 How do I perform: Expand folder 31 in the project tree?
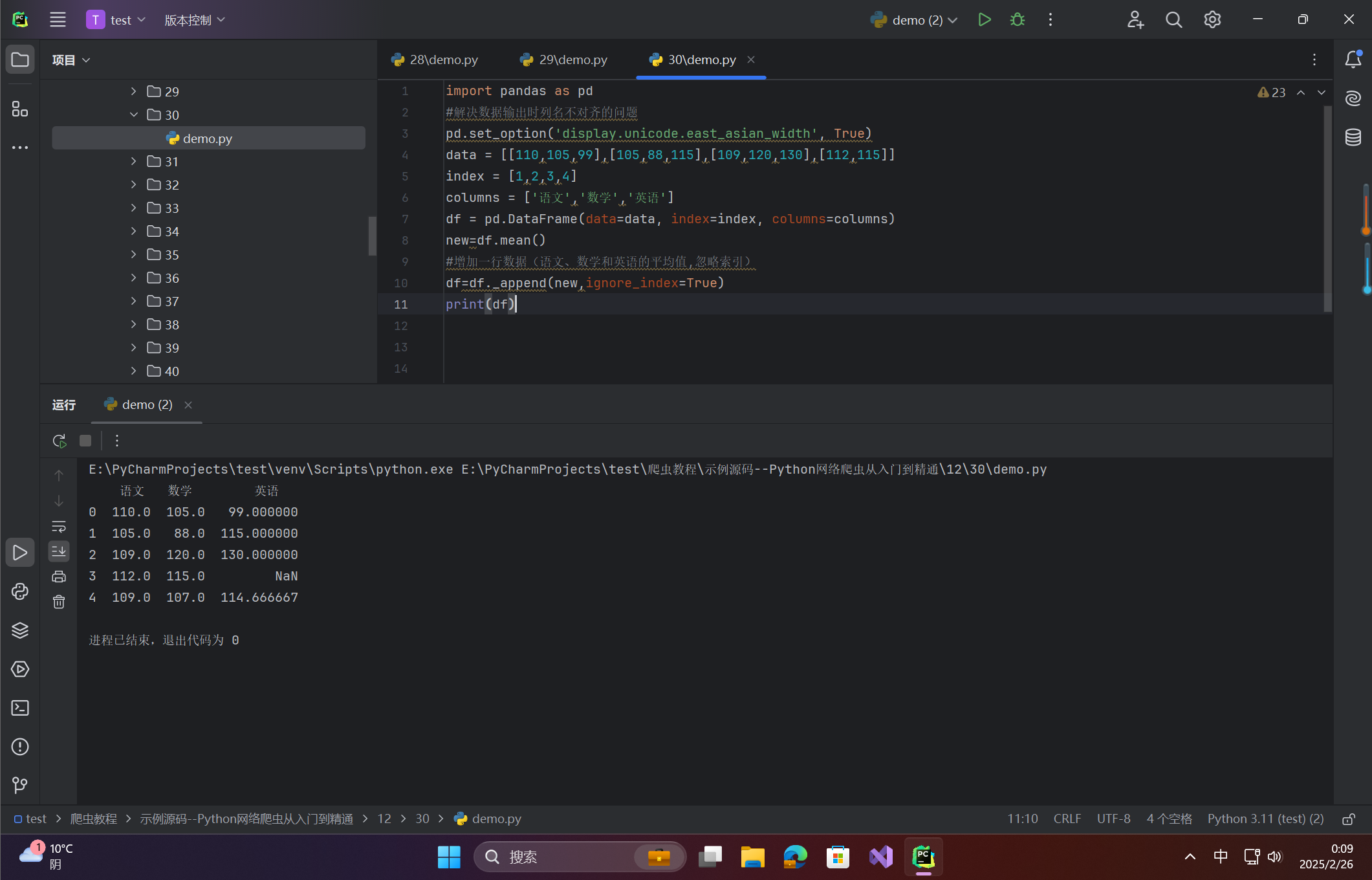coord(133,161)
